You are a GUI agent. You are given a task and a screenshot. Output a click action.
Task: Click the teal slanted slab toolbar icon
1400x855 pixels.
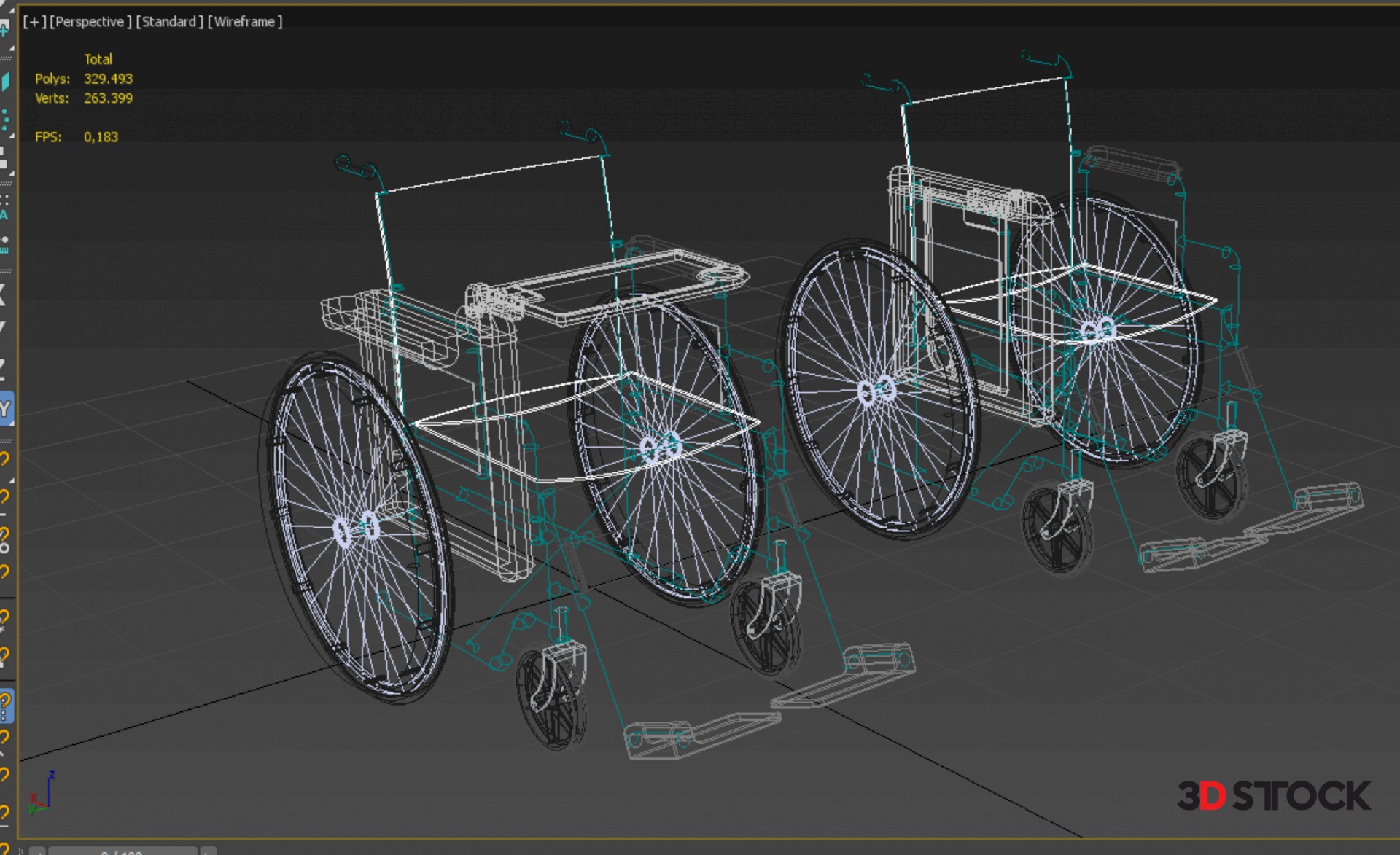pyautogui.click(x=5, y=81)
